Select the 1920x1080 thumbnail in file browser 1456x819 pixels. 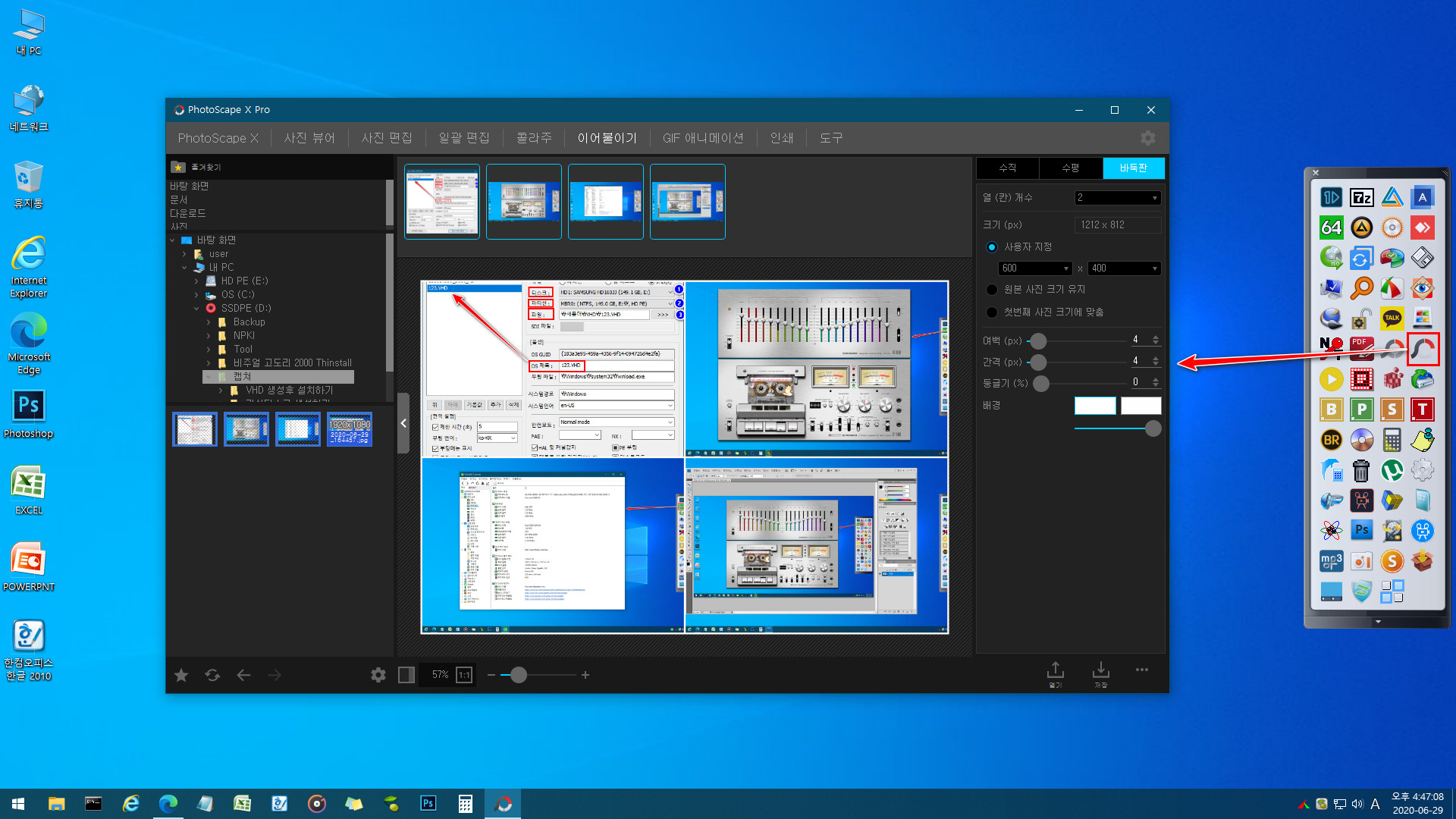350,429
